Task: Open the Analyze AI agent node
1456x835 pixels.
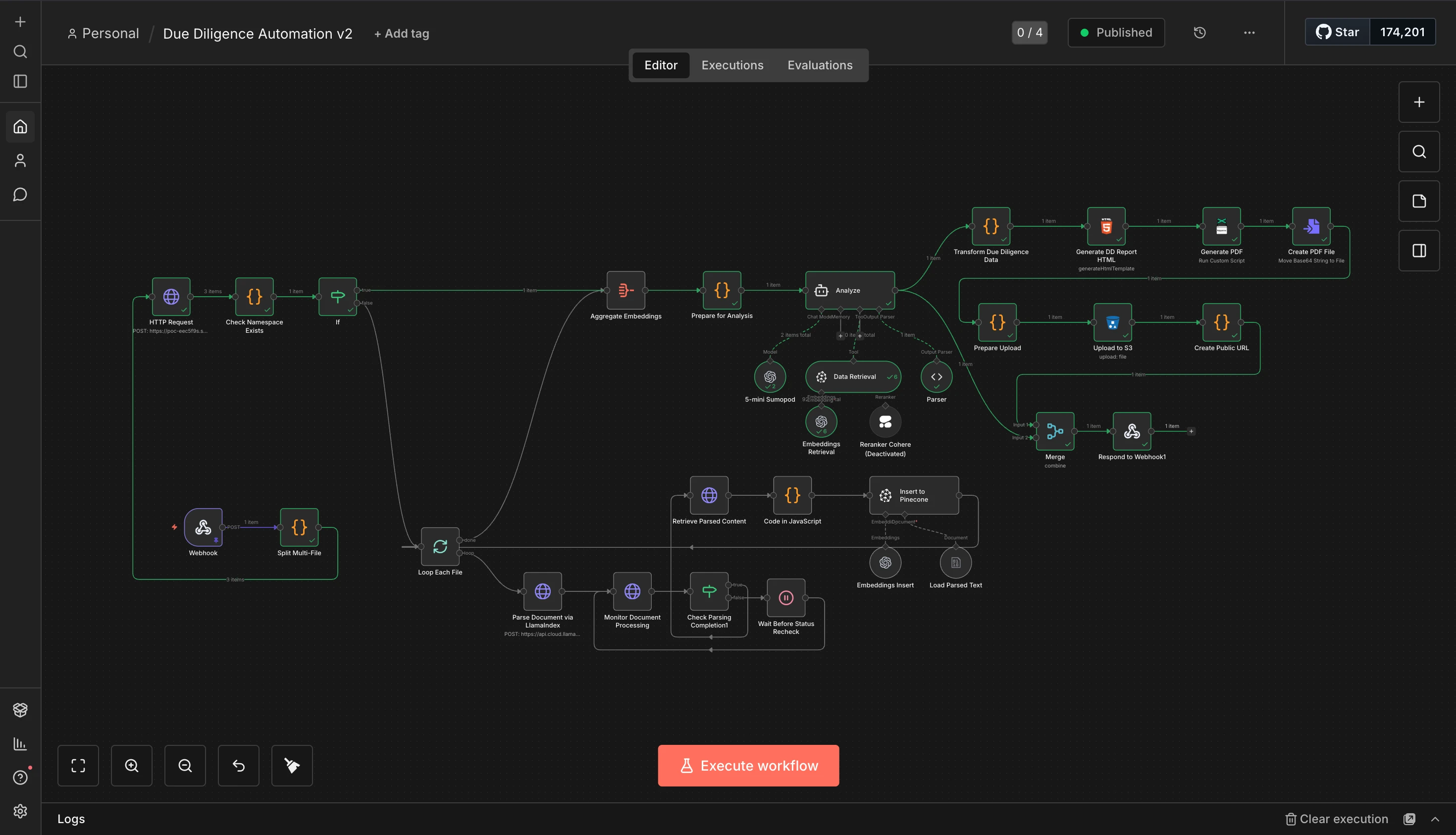Action: pos(849,290)
